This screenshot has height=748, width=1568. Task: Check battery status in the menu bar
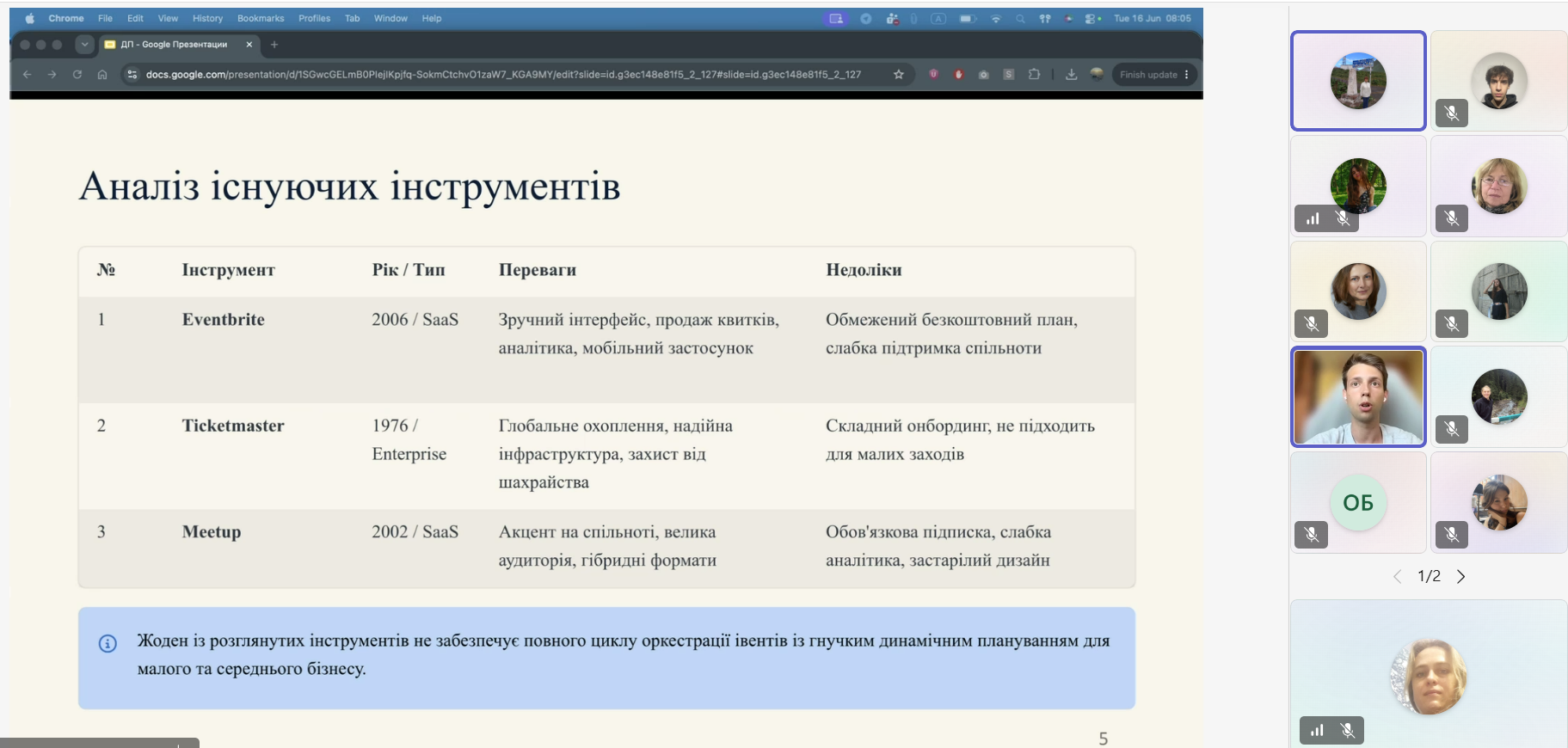[968, 18]
